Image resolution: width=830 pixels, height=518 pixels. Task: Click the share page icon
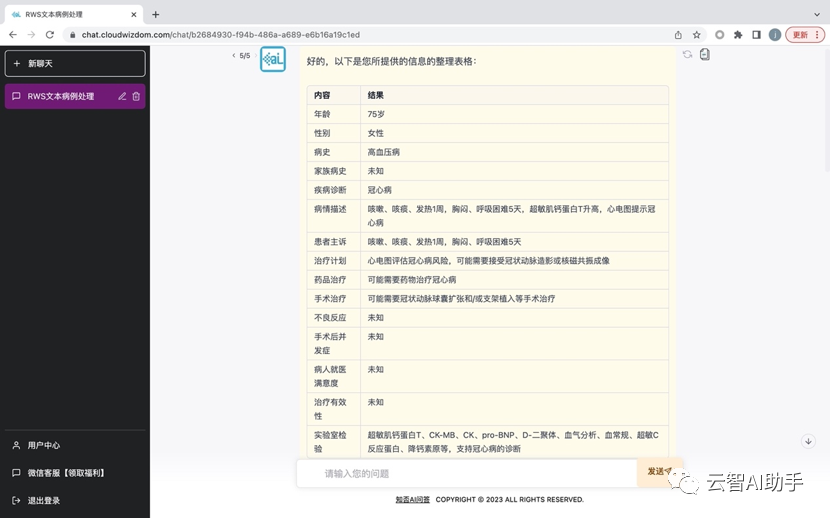click(678, 35)
